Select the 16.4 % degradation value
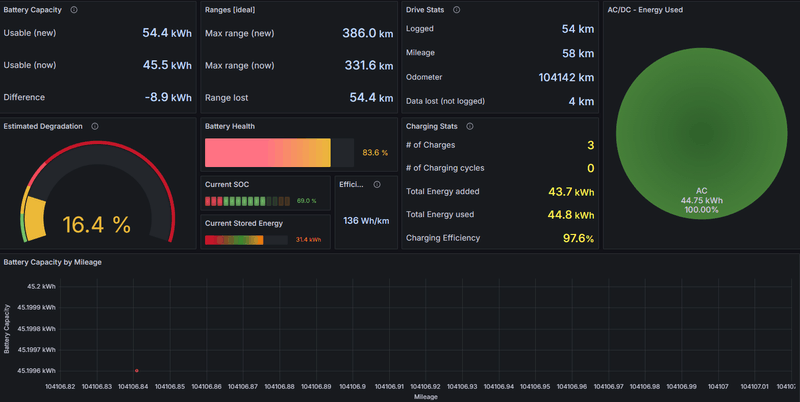800x402 pixels. pos(97,224)
